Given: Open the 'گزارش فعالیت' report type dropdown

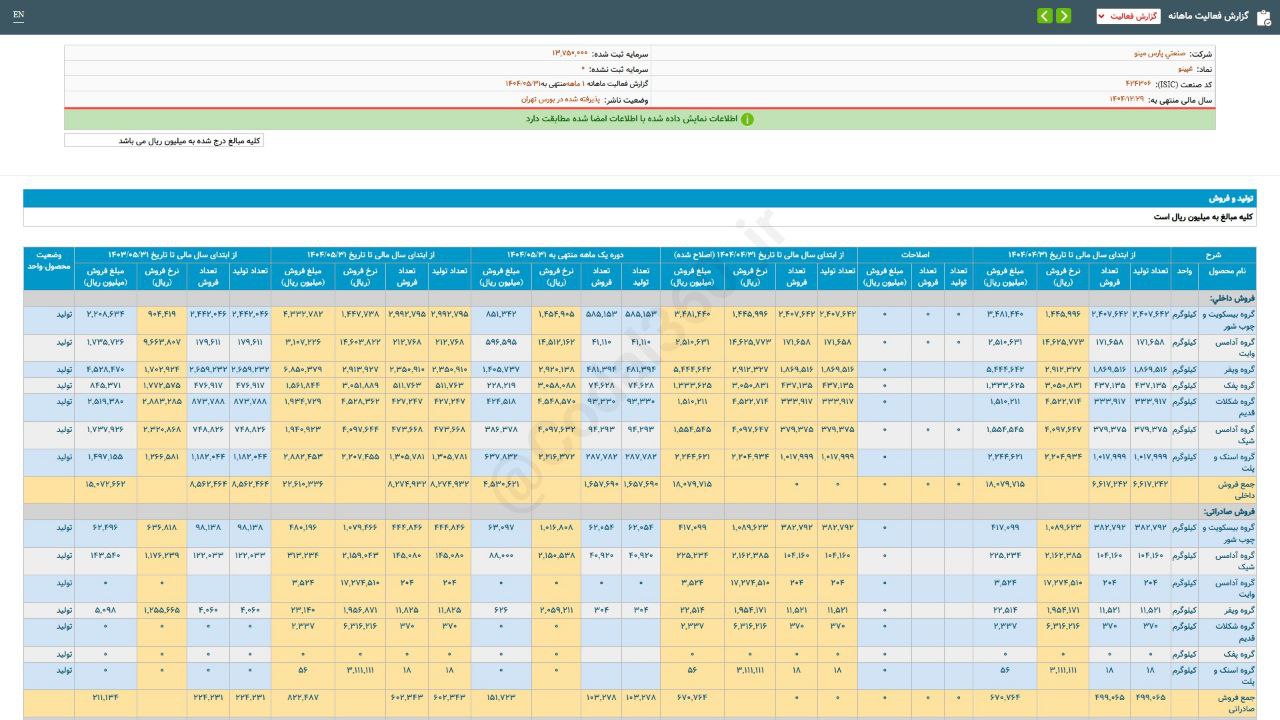Looking at the screenshot, I should click(1128, 16).
